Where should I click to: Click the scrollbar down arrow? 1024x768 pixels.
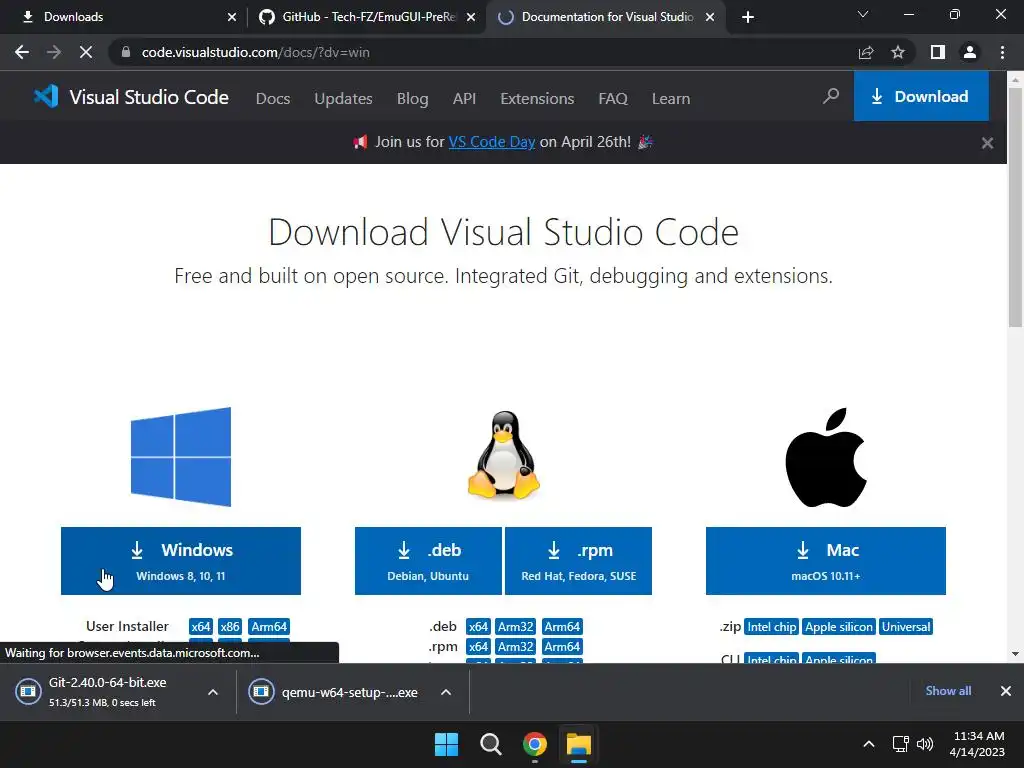[x=1015, y=654]
